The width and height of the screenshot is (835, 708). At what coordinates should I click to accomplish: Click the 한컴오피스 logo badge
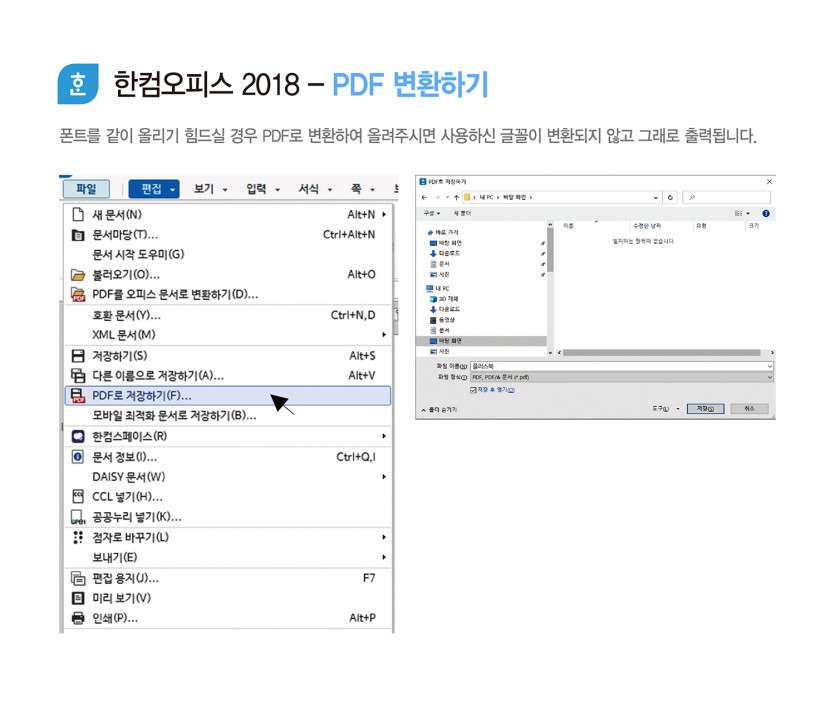coord(78,84)
